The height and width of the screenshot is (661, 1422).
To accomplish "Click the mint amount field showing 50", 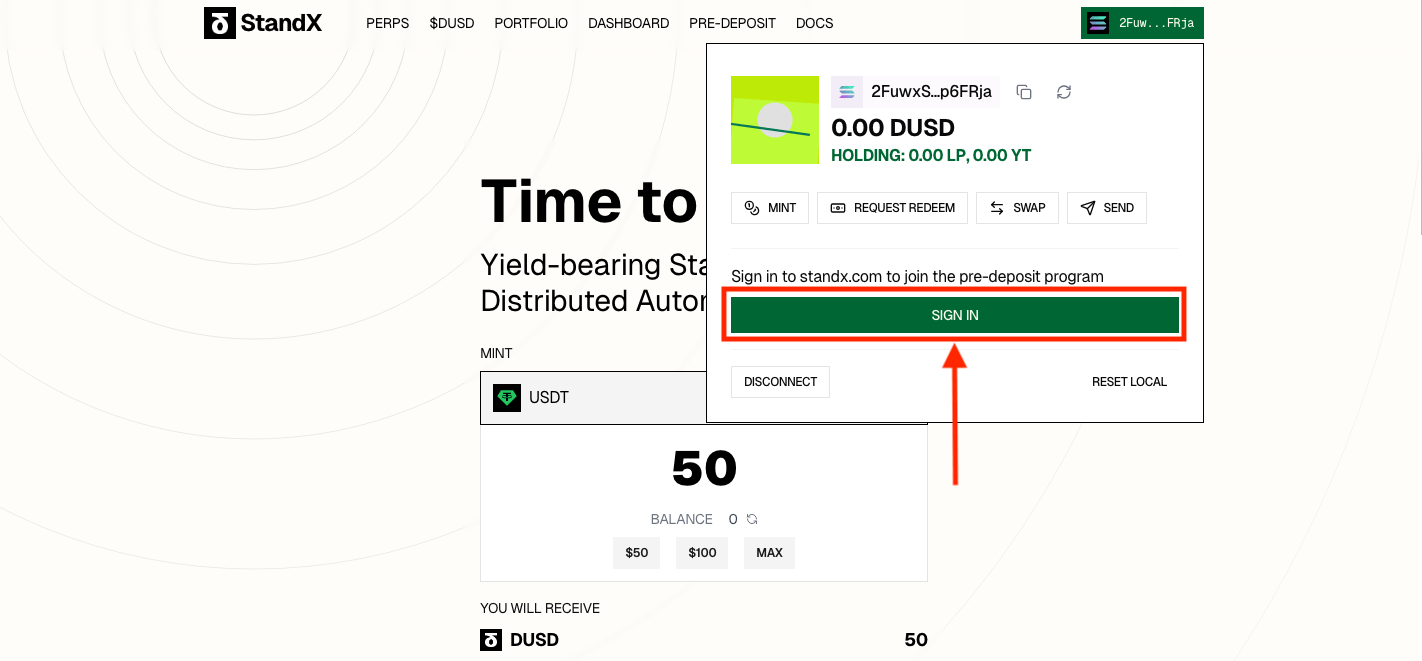I will pos(704,468).
